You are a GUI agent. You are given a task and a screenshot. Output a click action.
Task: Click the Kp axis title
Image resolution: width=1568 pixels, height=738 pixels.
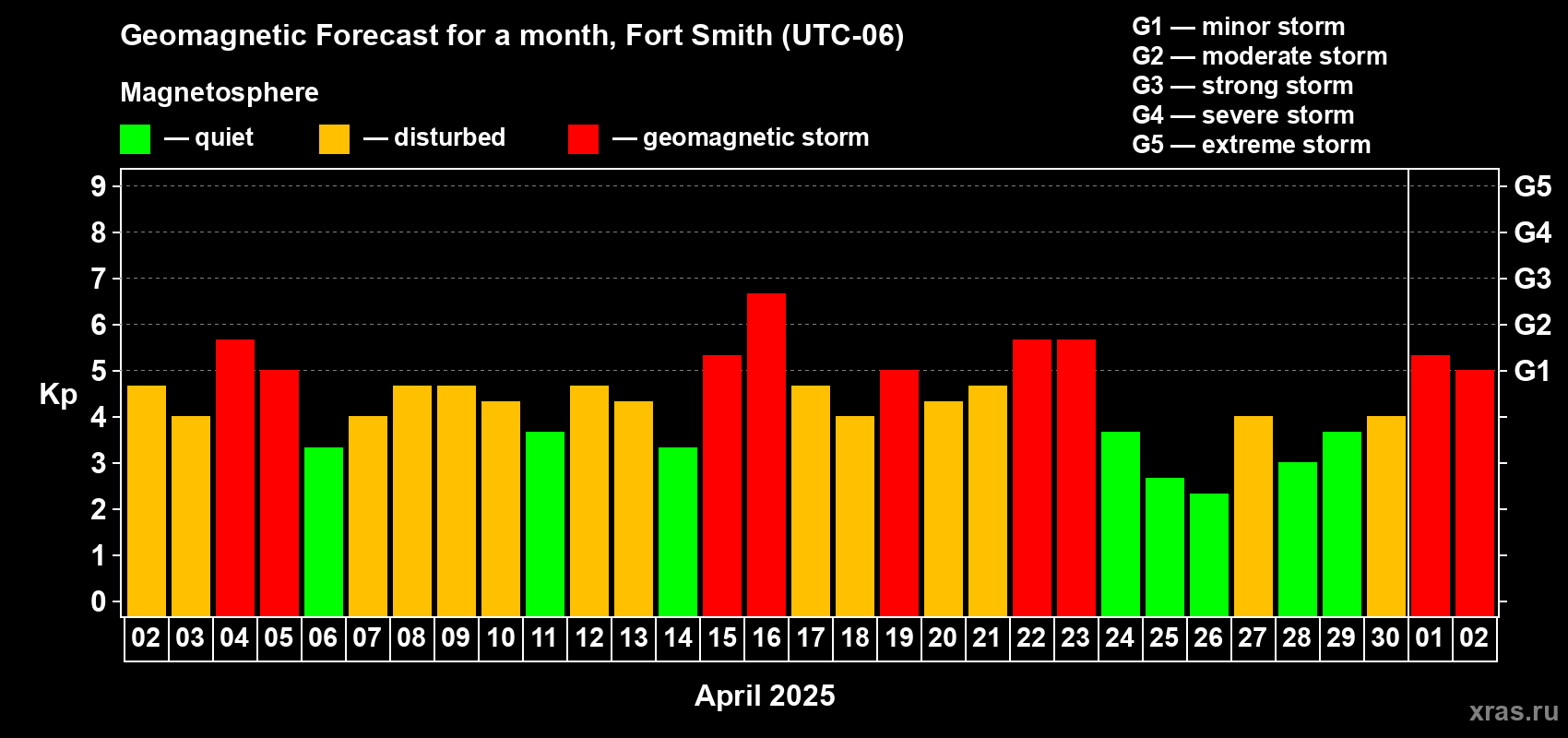click(x=58, y=395)
